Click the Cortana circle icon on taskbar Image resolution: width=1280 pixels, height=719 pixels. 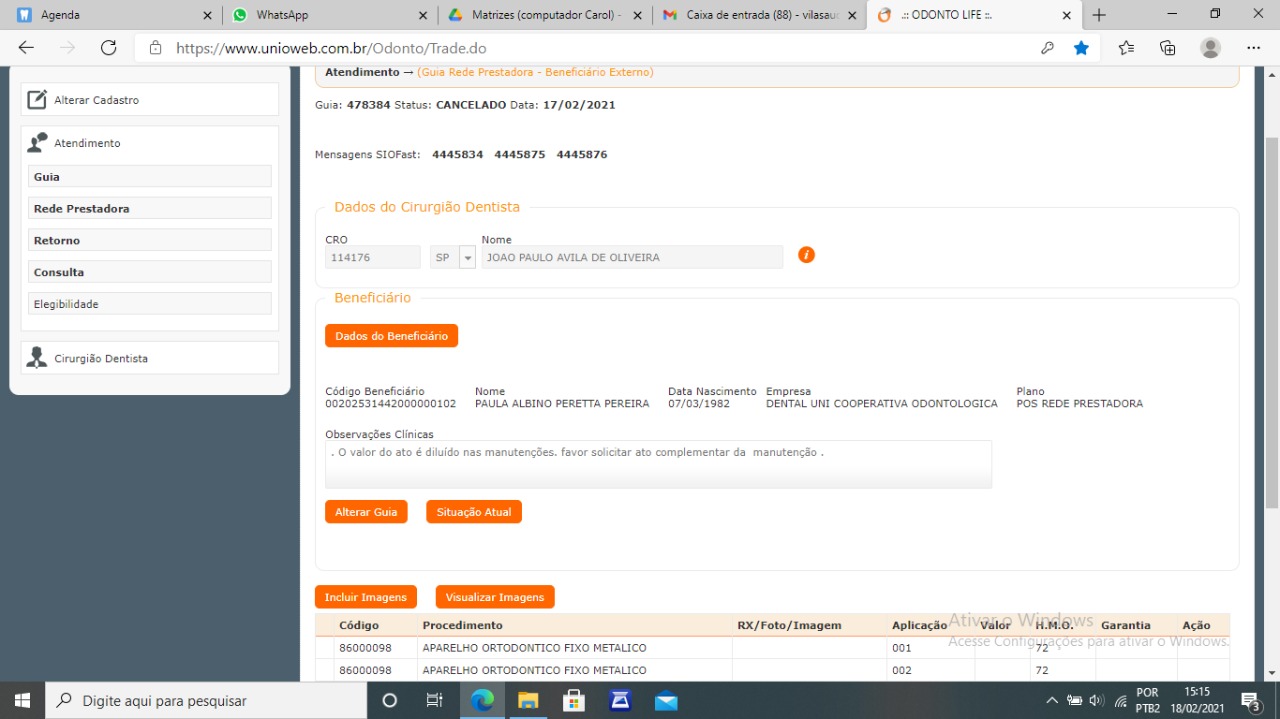coord(390,700)
